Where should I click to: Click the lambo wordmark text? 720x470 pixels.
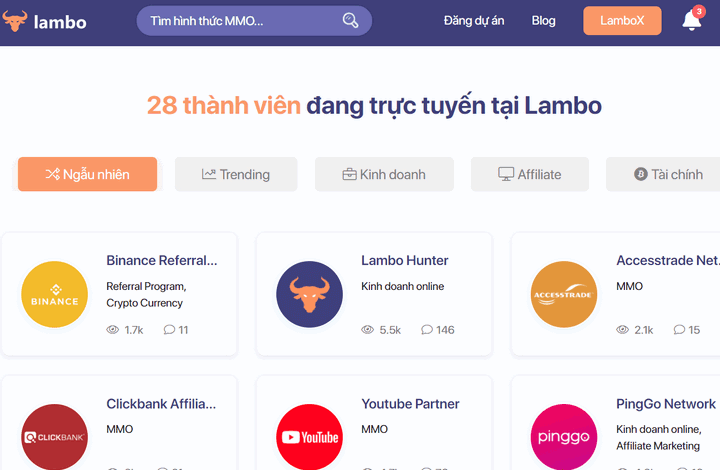coord(60,22)
